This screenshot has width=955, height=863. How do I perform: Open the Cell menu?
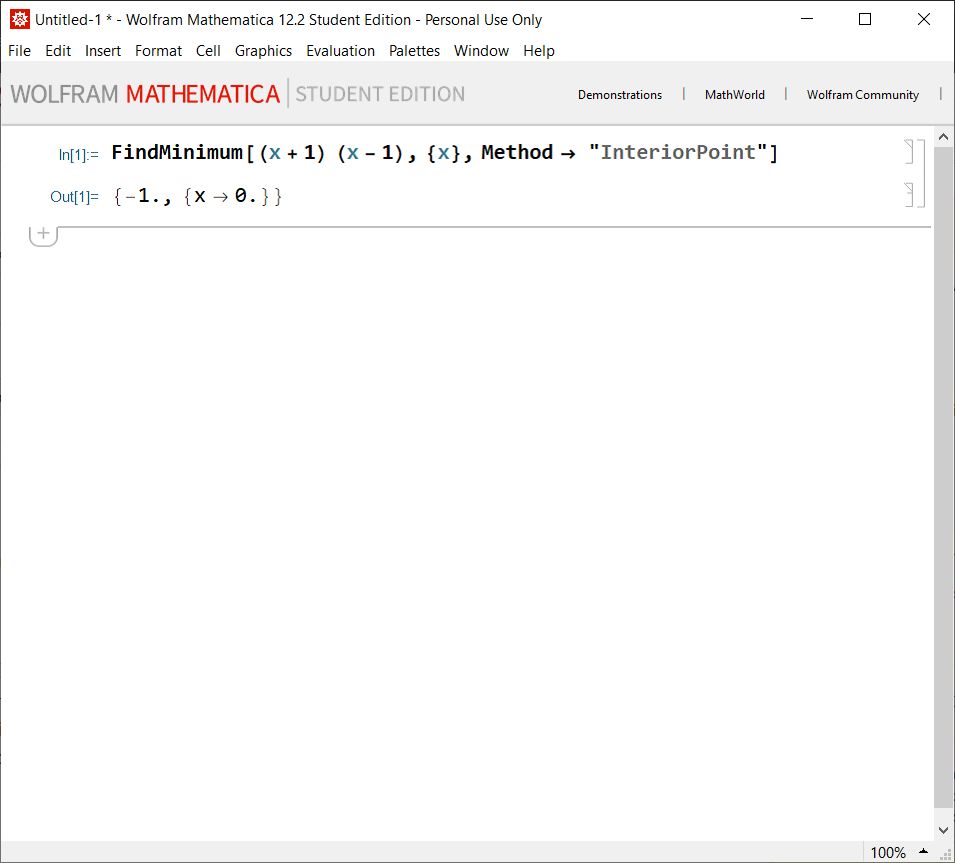(208, 51)
